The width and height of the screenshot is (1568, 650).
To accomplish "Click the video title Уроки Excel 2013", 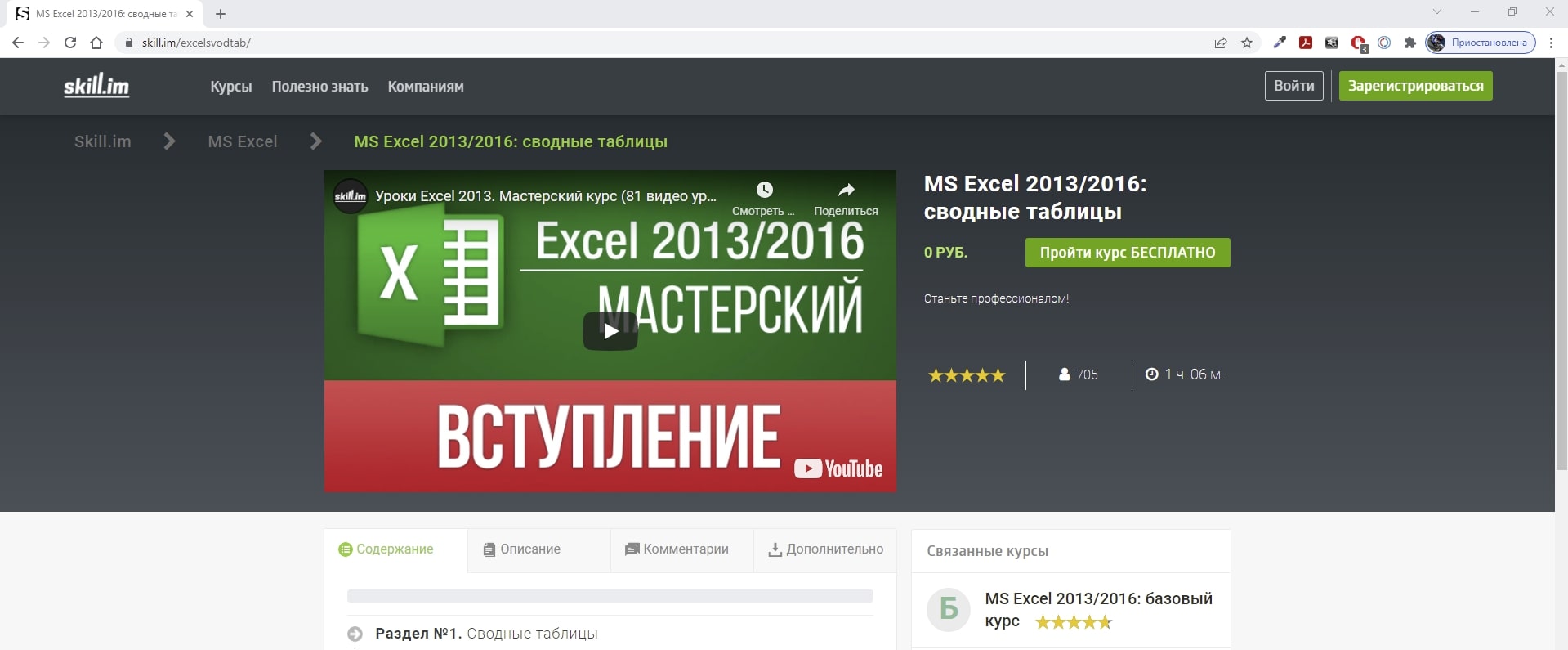I will pyautogui.click(x=546, y=196).
